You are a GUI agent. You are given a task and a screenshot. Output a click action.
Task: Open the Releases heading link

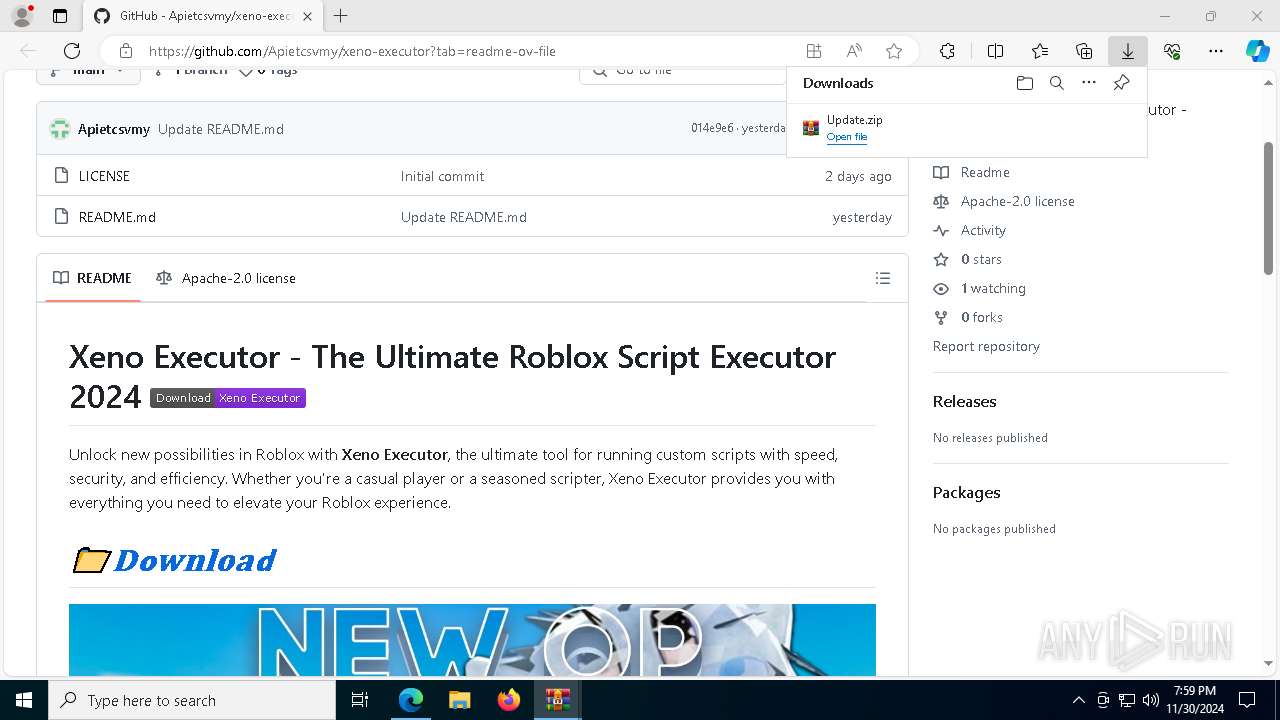coord(964,401)
